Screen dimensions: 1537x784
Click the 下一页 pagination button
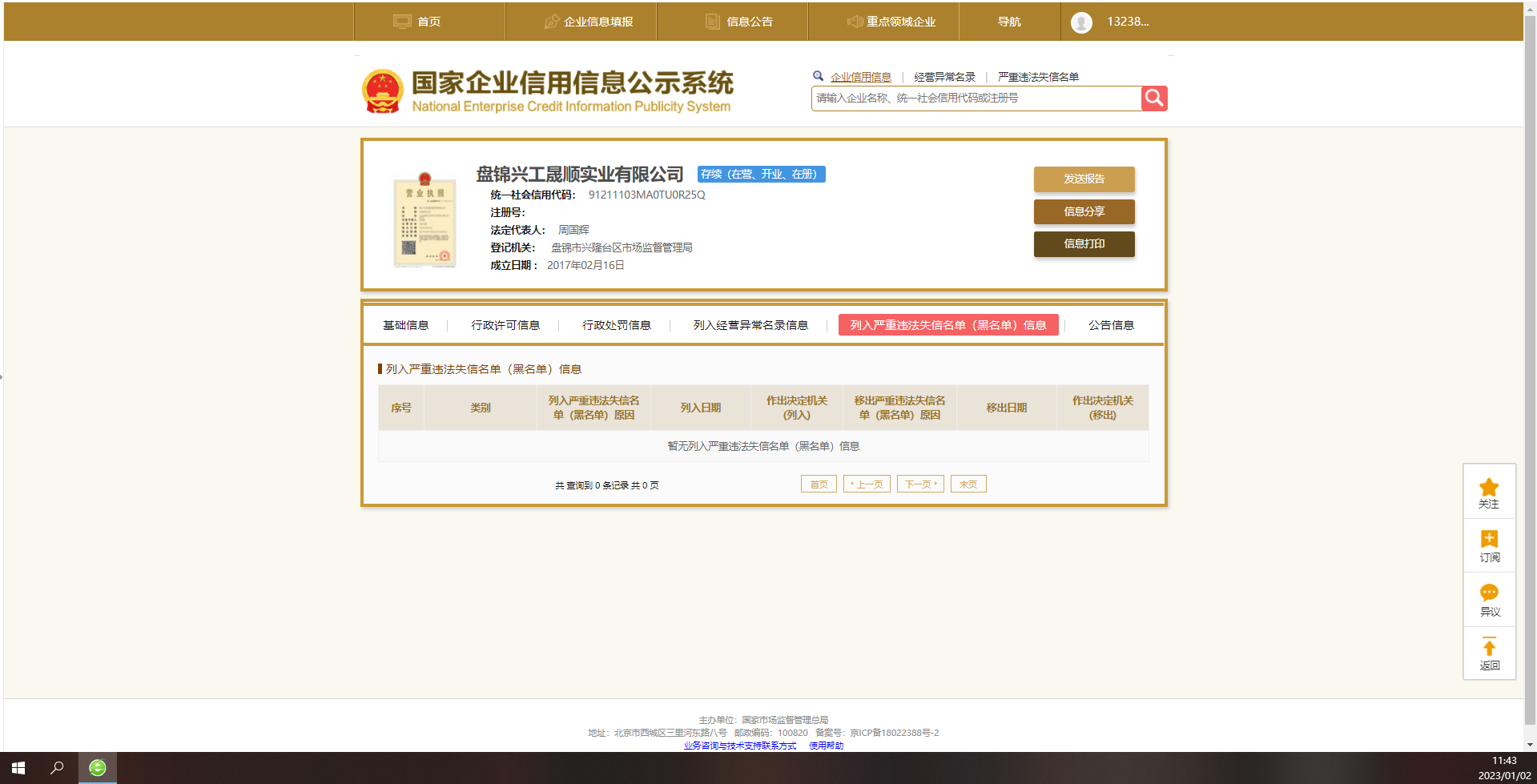click(x=920, y=484)
